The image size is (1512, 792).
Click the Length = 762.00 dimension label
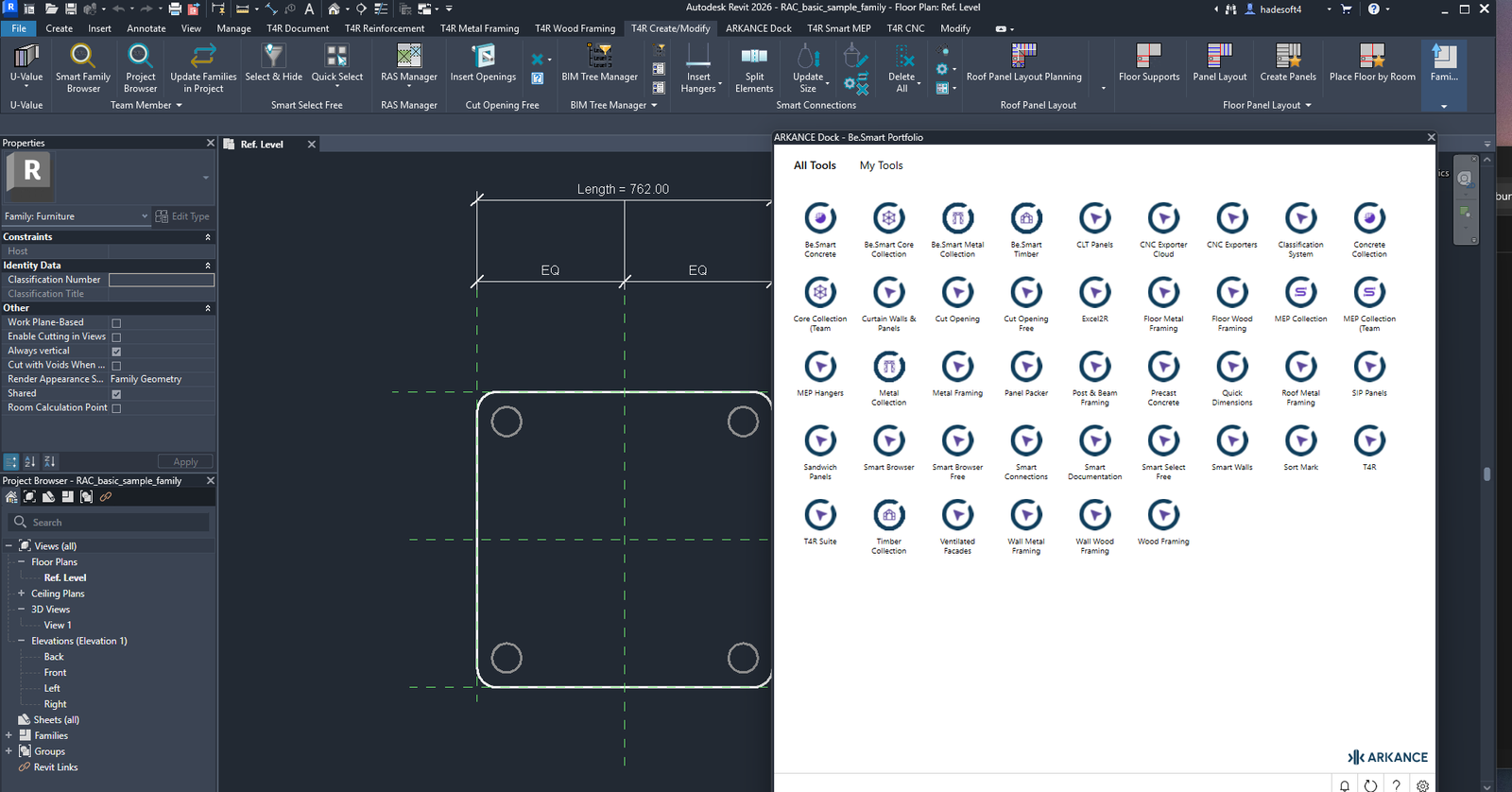pos(623,189)
